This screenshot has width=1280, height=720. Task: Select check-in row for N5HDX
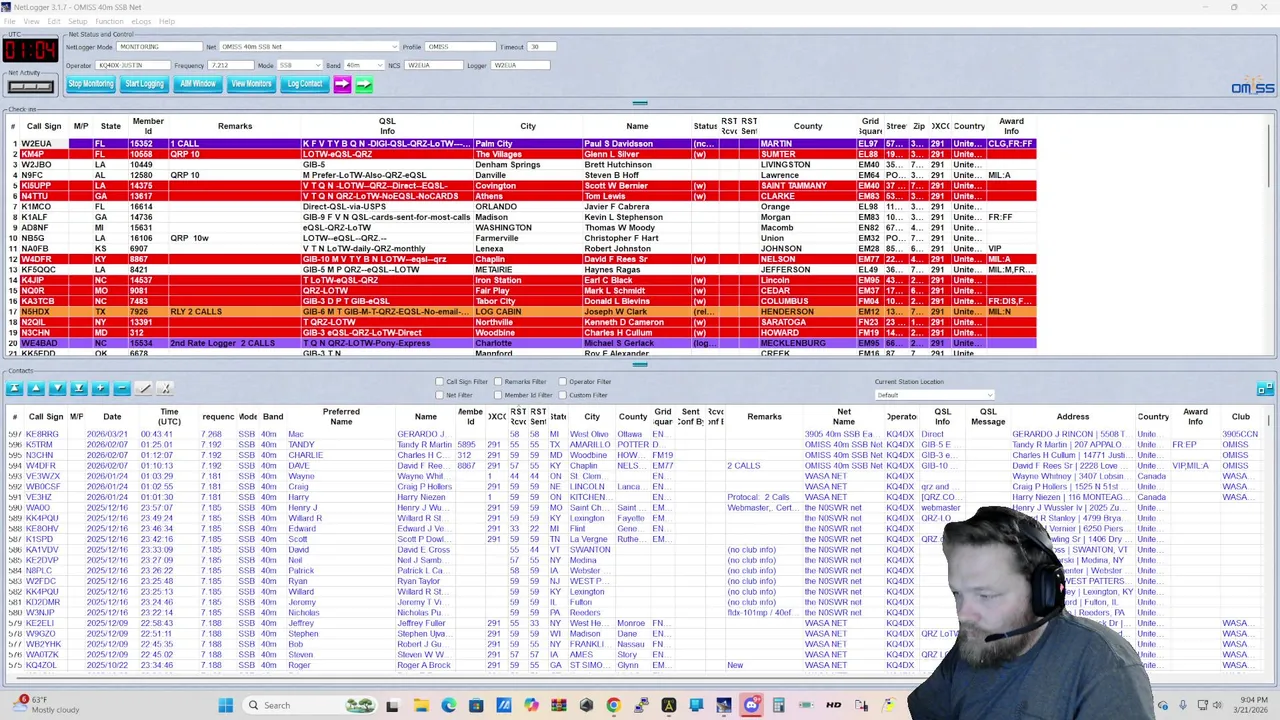pyautogui.click(x=520, y=312)
